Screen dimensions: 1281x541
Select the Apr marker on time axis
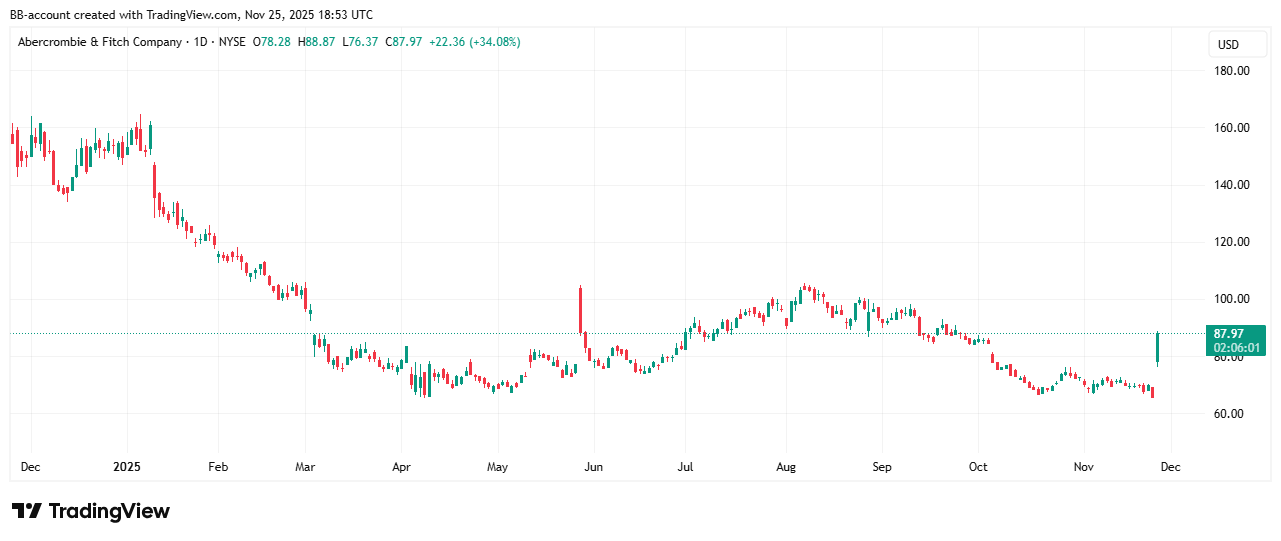pyautogui.click(x=401, y=467)
